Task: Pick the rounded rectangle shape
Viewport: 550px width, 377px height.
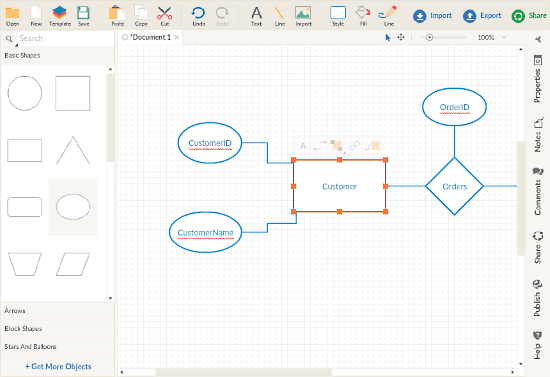Action: click(25, 207)
